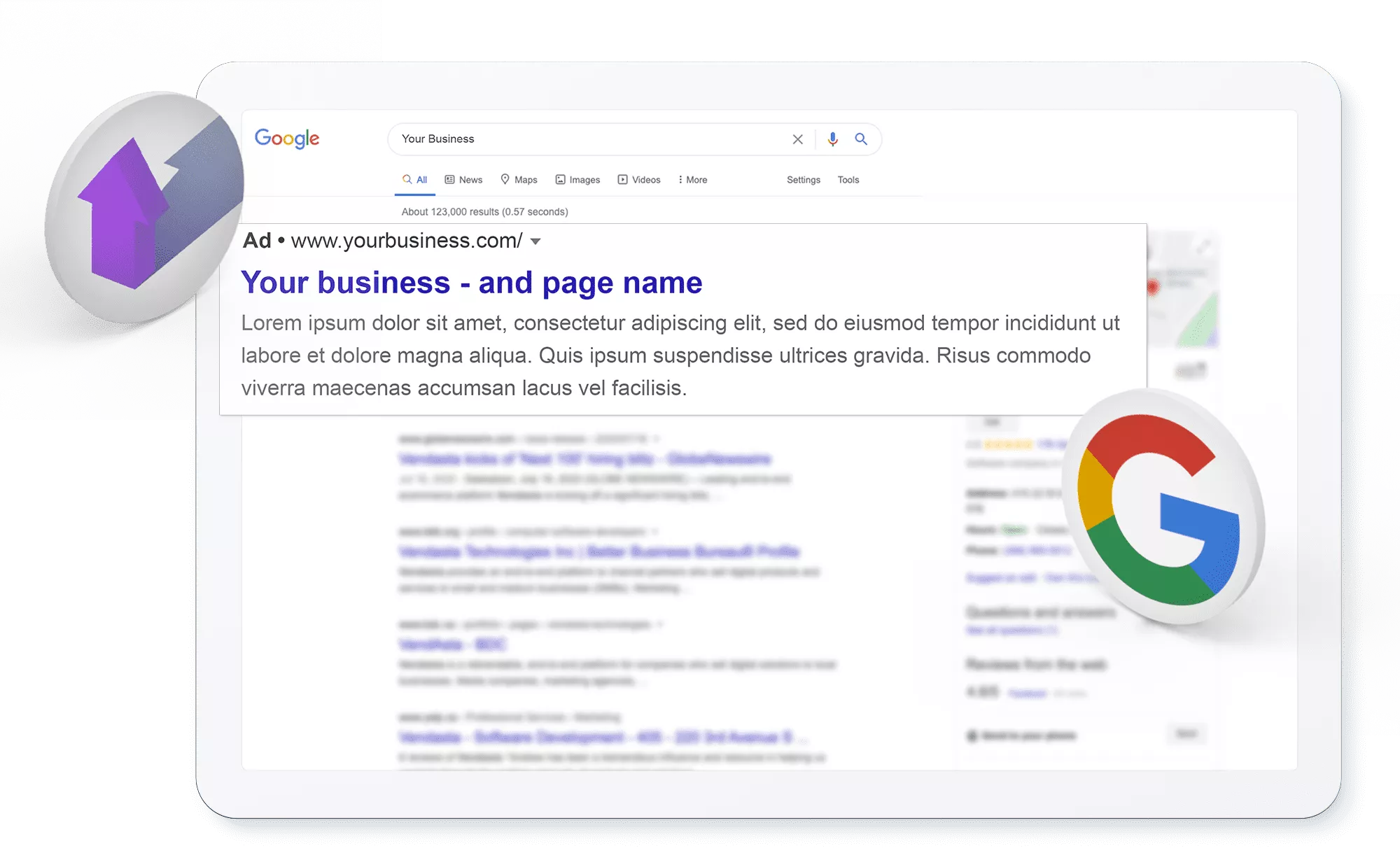Open the Maps tab
The image size is (1400, 867).
tap(519, 180)
